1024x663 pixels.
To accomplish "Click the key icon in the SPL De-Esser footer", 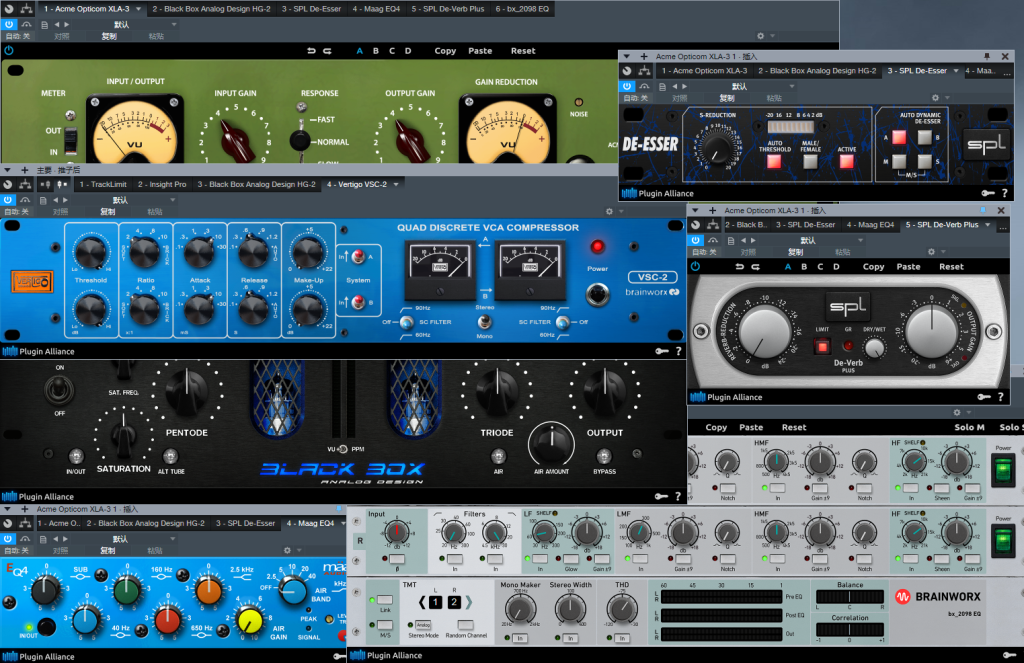I will pos(987,193).
